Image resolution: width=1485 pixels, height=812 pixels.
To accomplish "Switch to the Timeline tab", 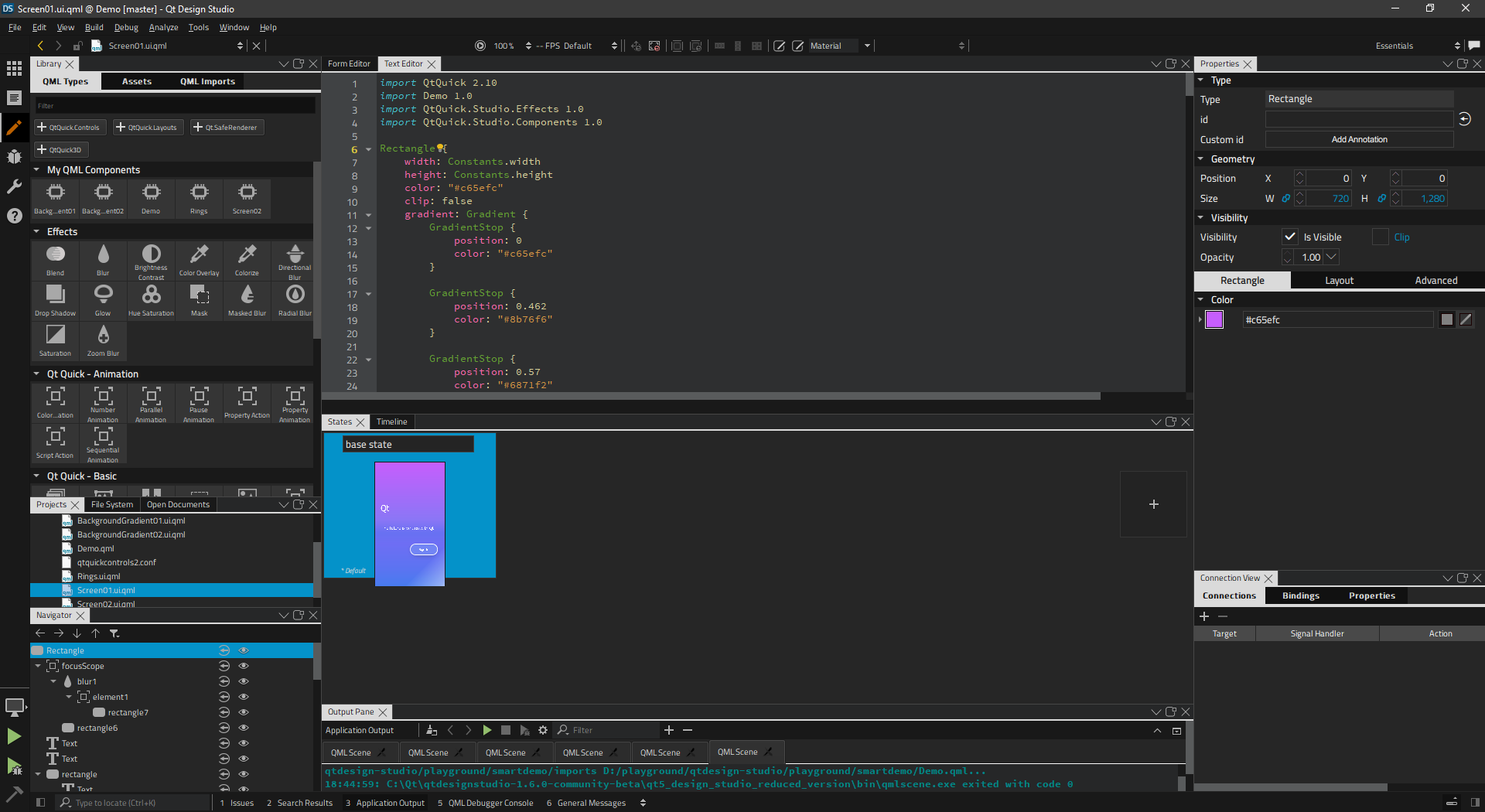I will click(391, 421).
